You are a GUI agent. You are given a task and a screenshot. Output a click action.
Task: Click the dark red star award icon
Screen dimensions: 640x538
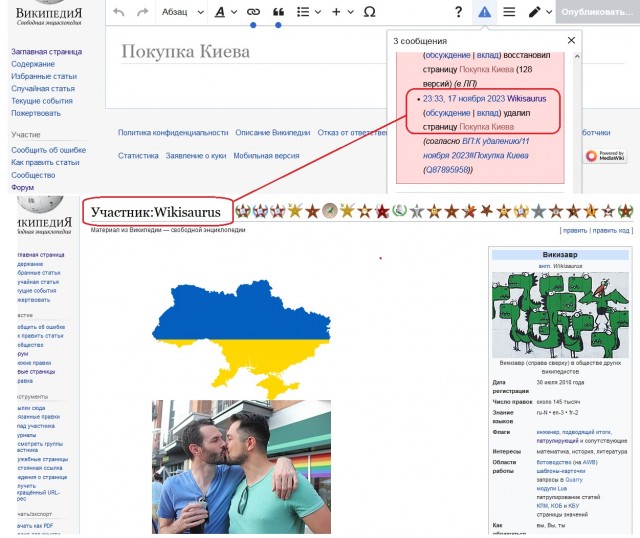tap(382, 211)
